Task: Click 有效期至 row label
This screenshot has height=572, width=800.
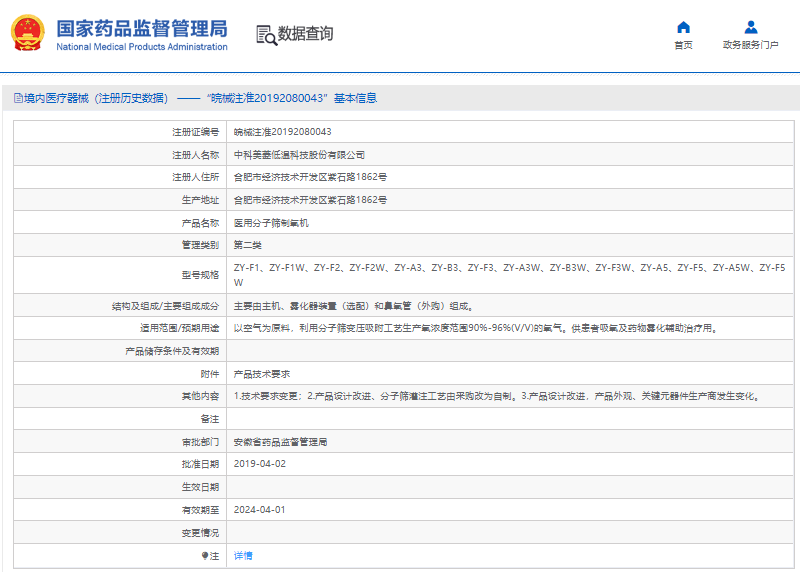Action: click(x=200, y=510)
